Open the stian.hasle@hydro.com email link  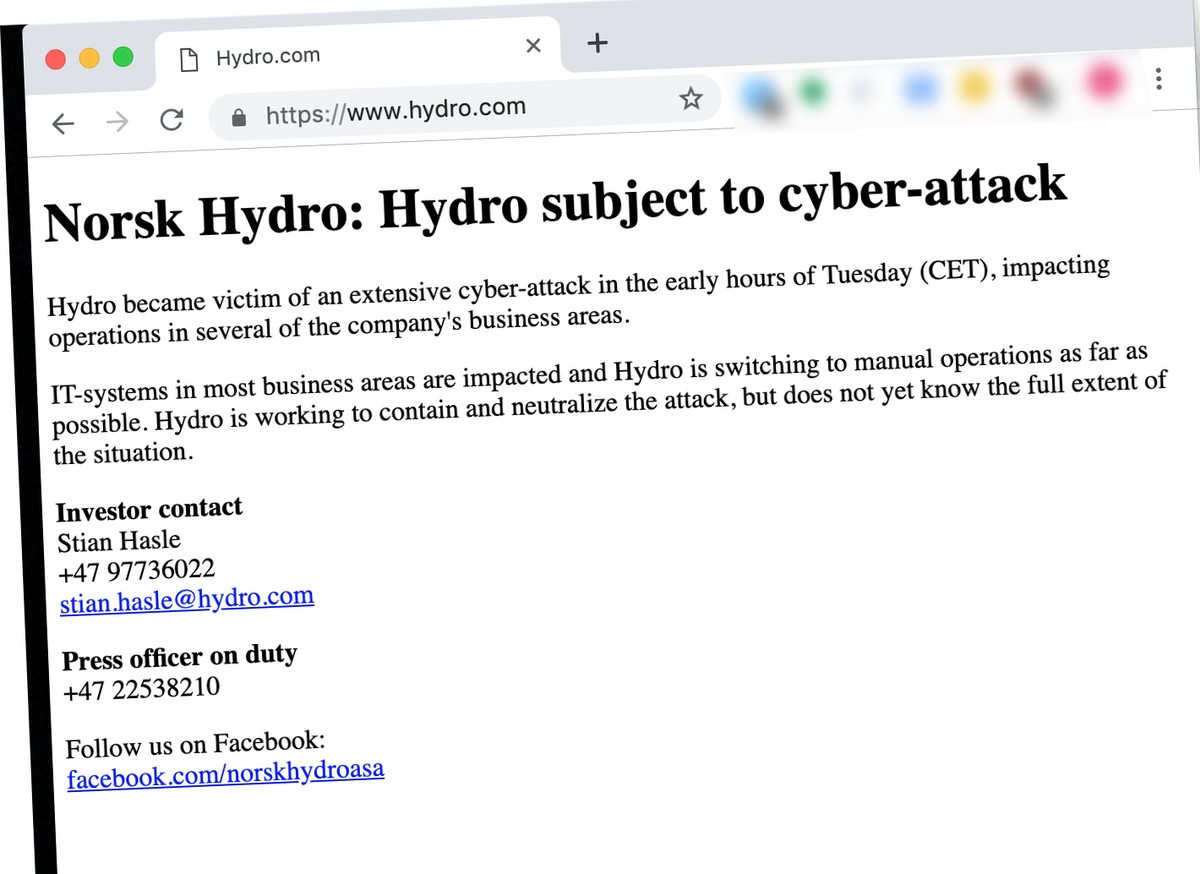pyautogui.click(x=187, y=600)
